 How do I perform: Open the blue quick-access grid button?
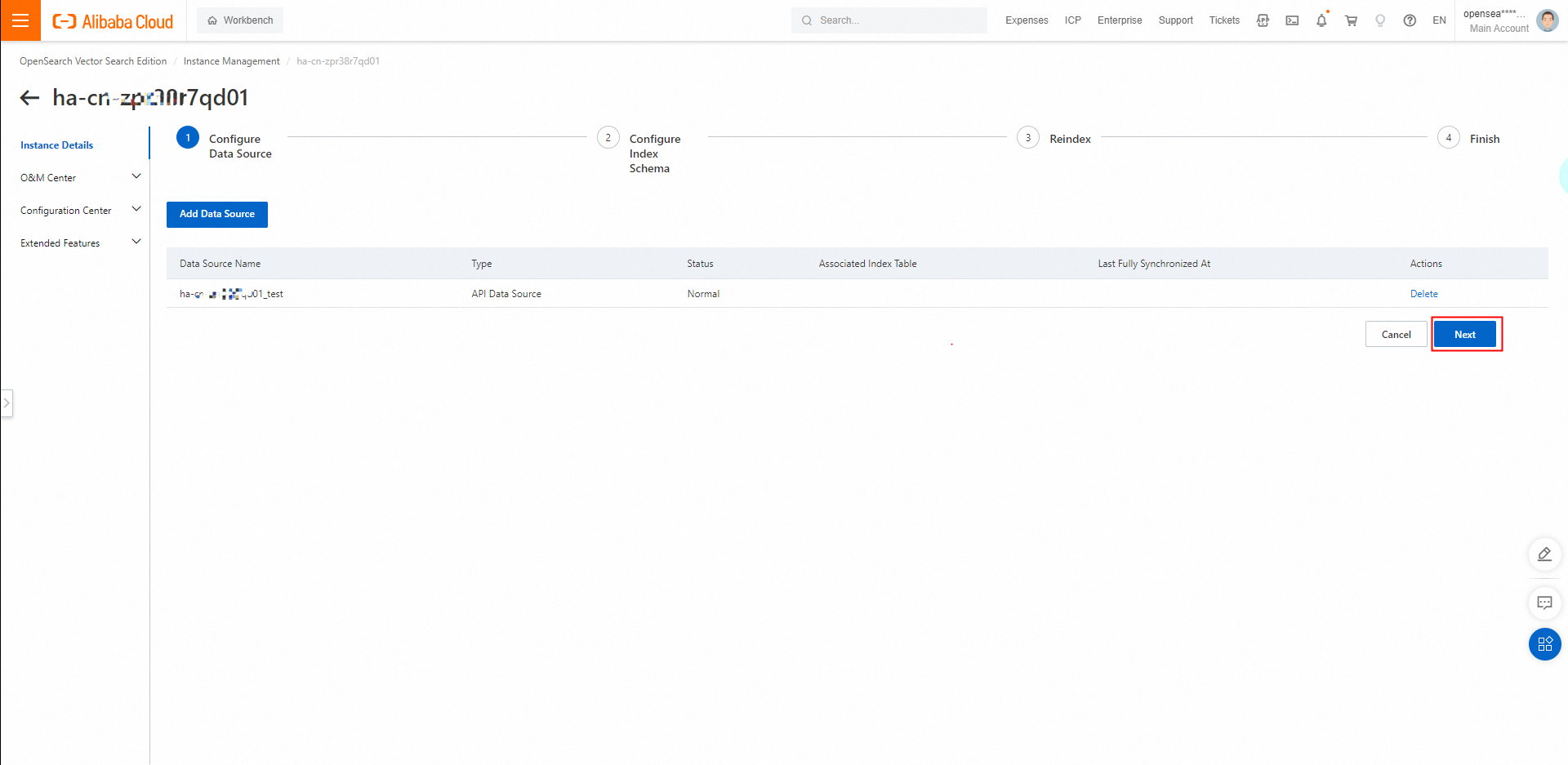pos(1544,644)
